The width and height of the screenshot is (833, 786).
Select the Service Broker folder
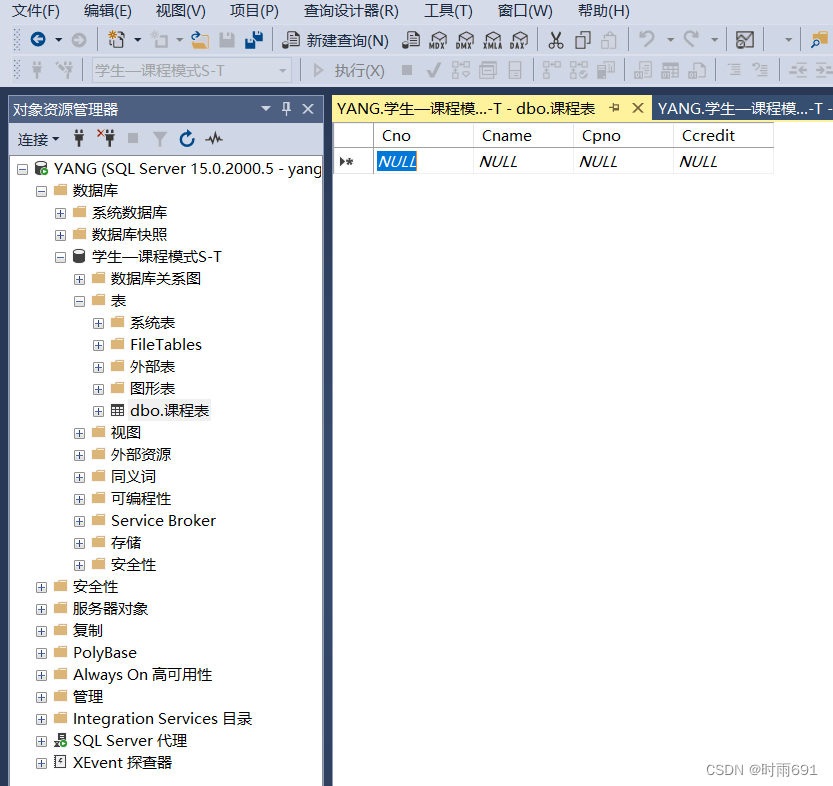(164, 520)
